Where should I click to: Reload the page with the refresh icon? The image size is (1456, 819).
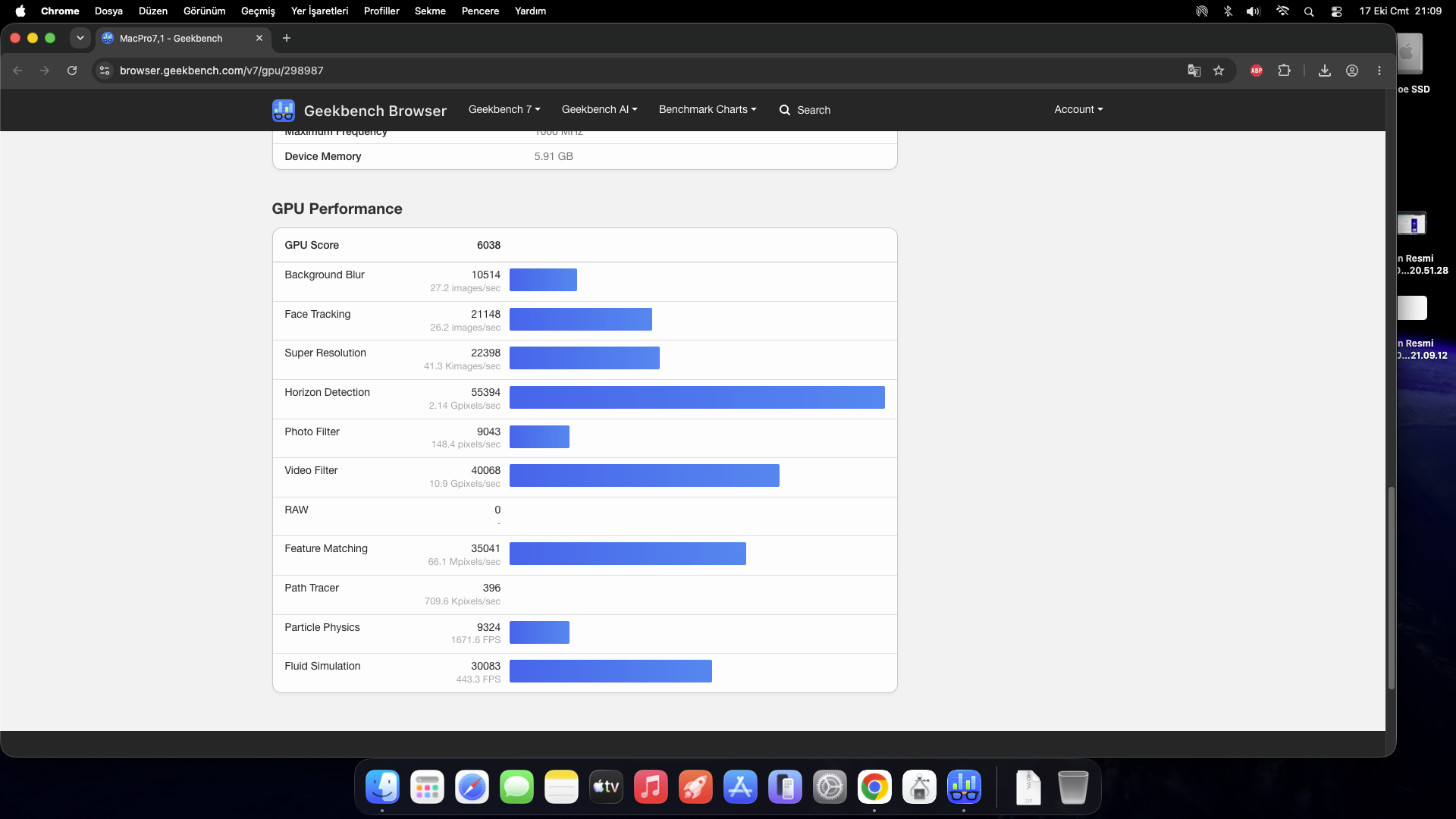[72, 71]
